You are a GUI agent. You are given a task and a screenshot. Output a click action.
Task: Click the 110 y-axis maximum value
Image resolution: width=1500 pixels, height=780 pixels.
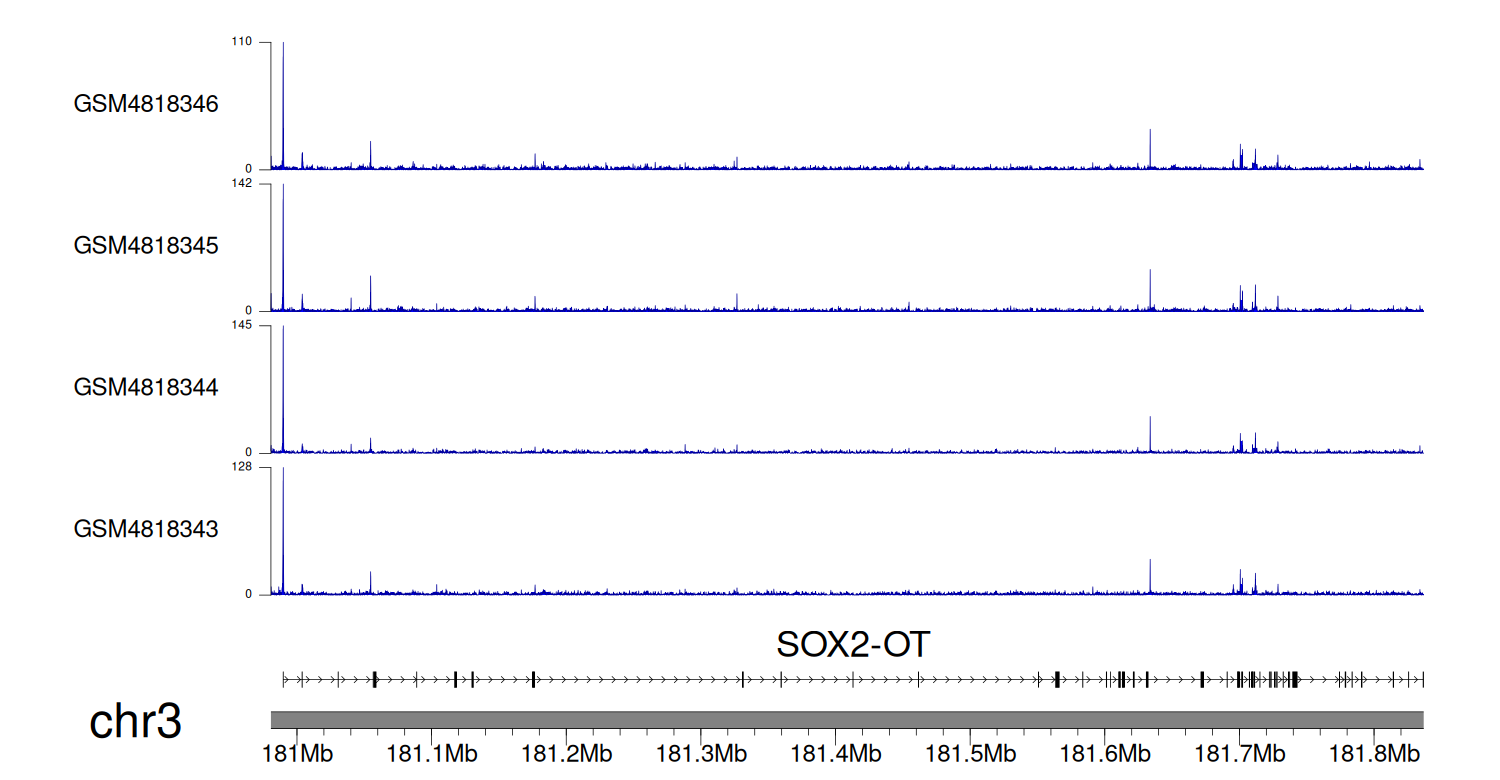[242, 42]
